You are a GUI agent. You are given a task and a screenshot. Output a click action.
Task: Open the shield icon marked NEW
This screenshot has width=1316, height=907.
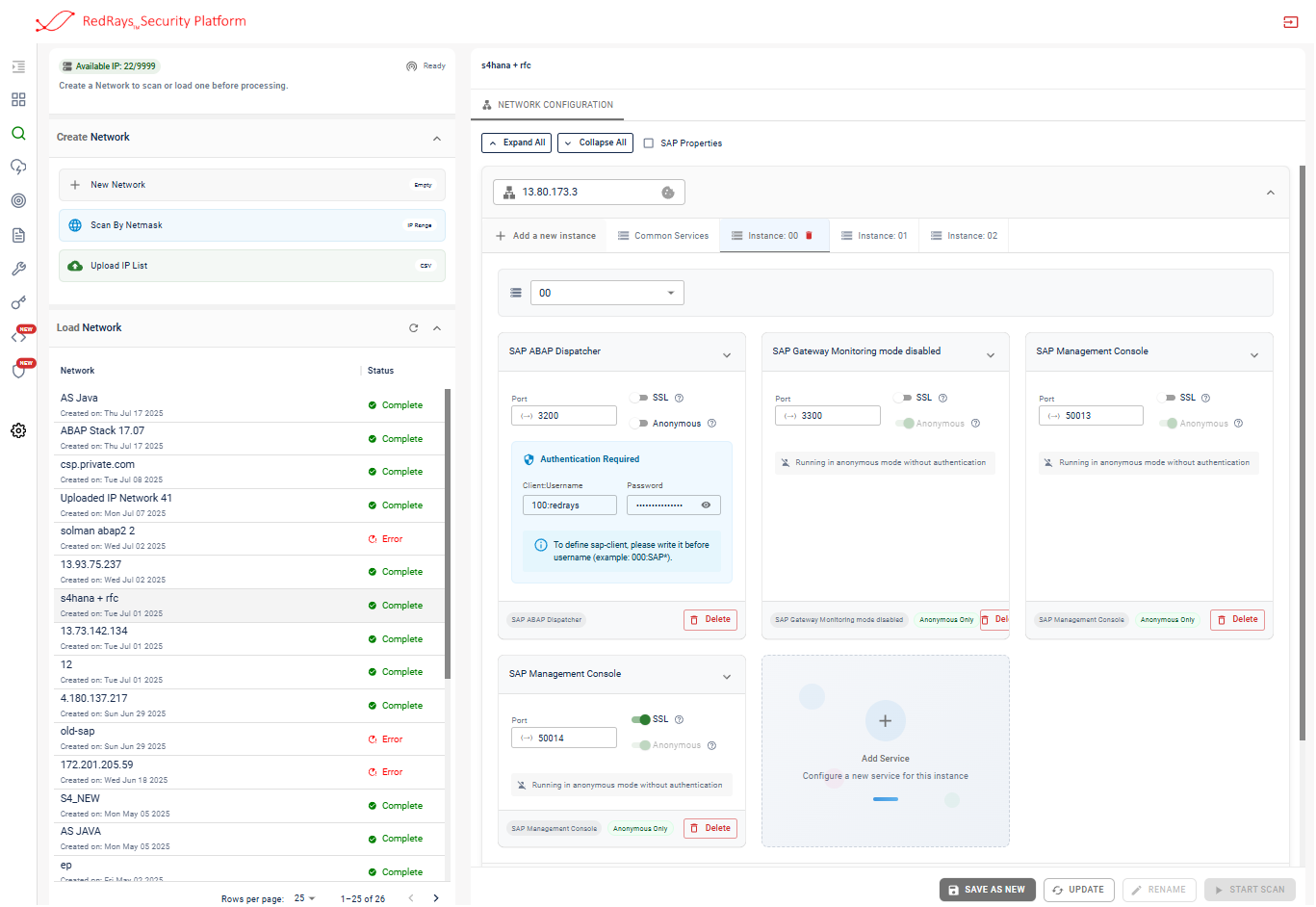[x=18, y=370]
